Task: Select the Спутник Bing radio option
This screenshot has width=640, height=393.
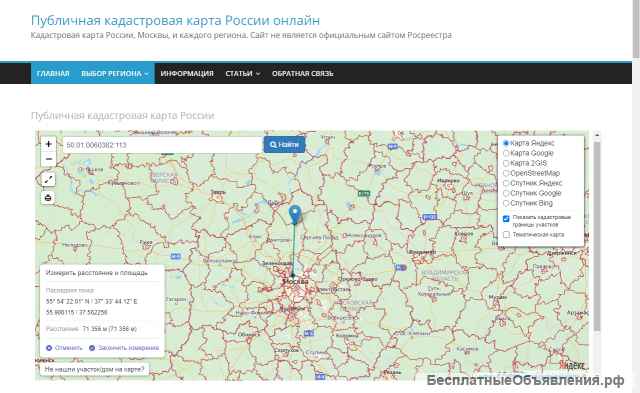Action: click(x=506, y=203)
